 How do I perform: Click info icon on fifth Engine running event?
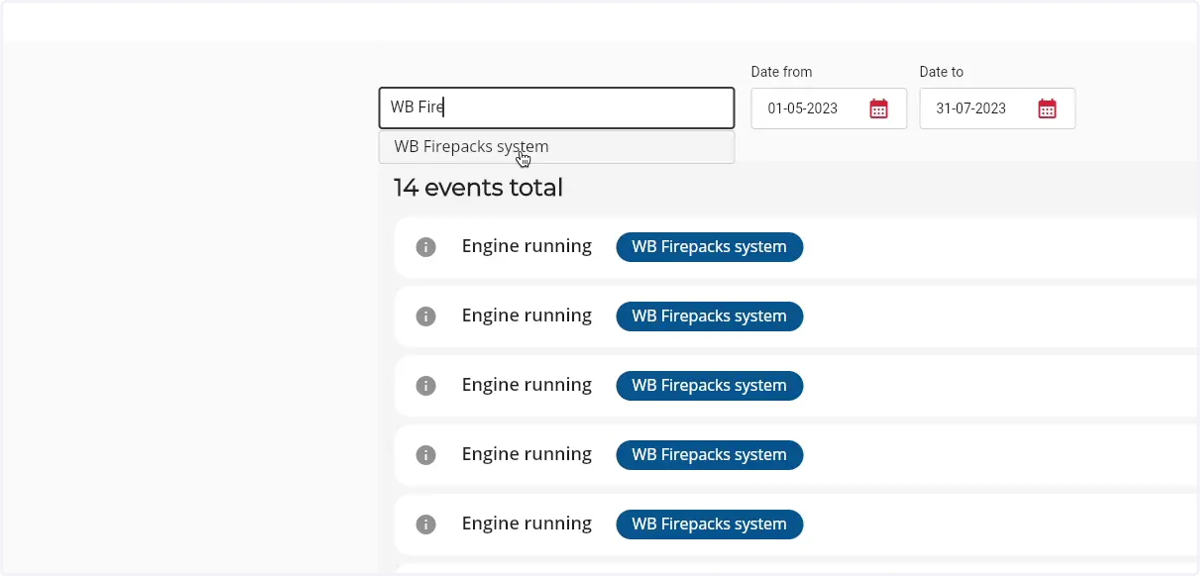[x=426, y=524]
